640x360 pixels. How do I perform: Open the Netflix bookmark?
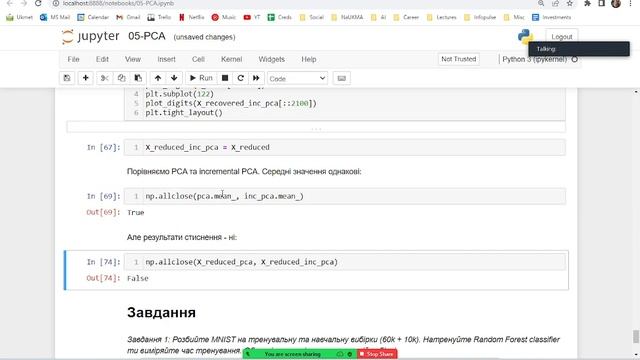pos(191,17)
